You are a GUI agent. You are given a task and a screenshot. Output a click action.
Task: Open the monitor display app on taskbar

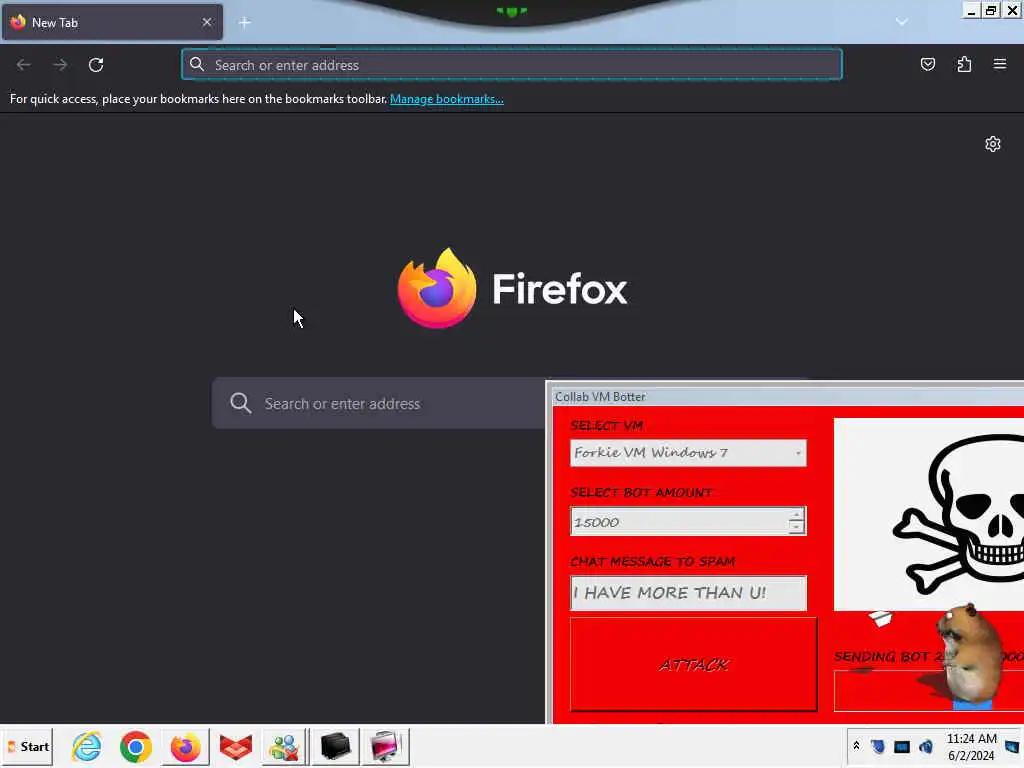pyautogui.click(x=385, y=746)
